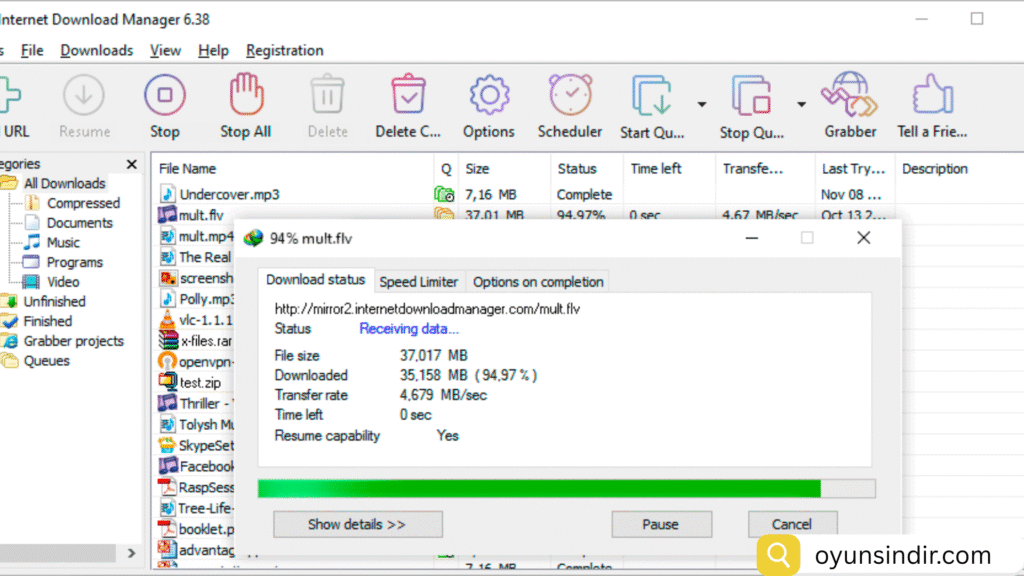This screenshot has height=576, width=1024.
Task: Open the Stop Queue dropdown arrow
Action: (x=801, y=104)
